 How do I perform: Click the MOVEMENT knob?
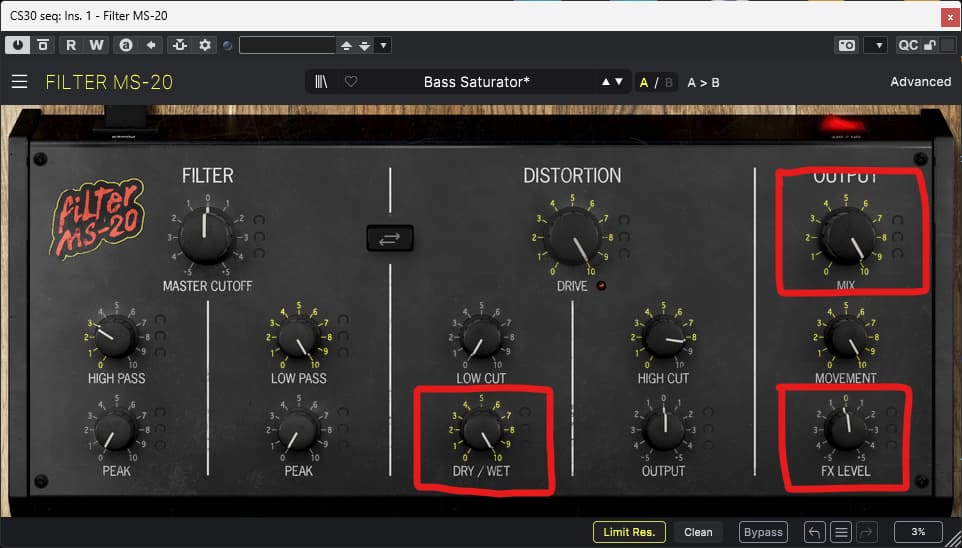[846, 336]
